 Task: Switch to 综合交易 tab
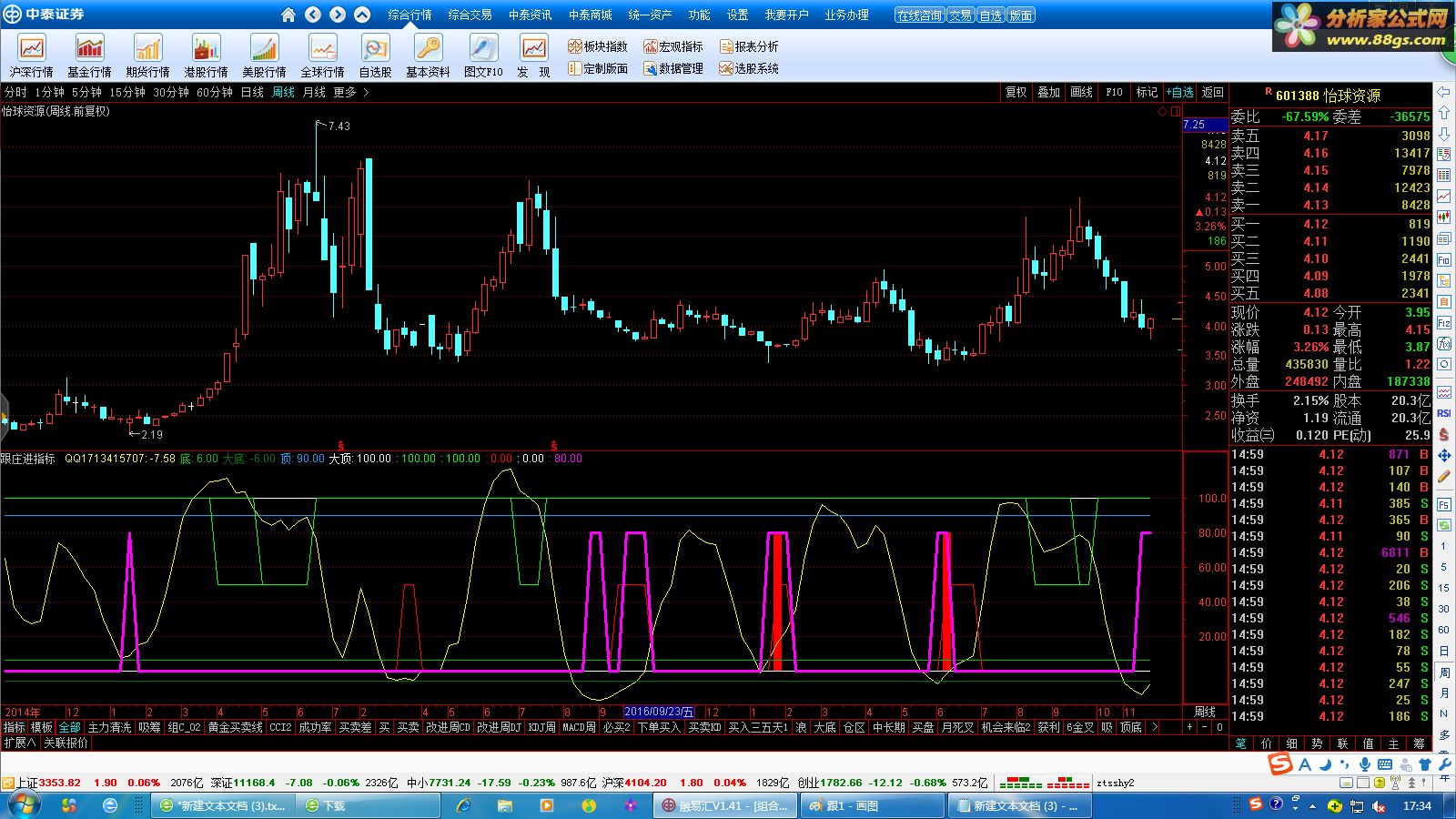(470, 15)
